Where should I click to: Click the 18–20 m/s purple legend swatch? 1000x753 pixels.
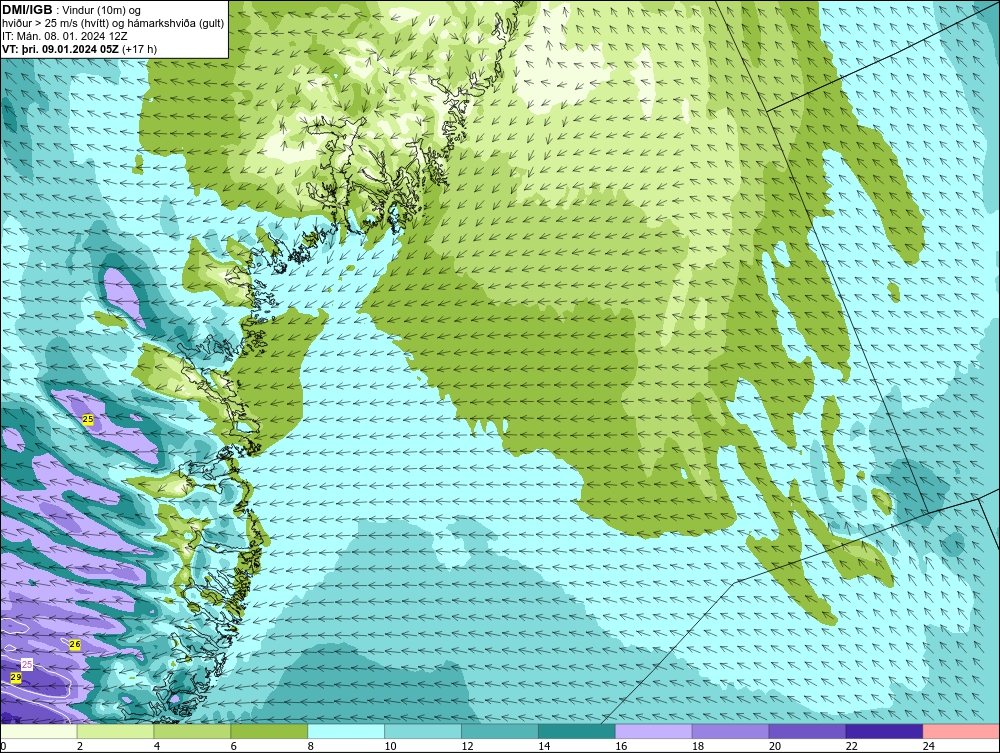730,731
